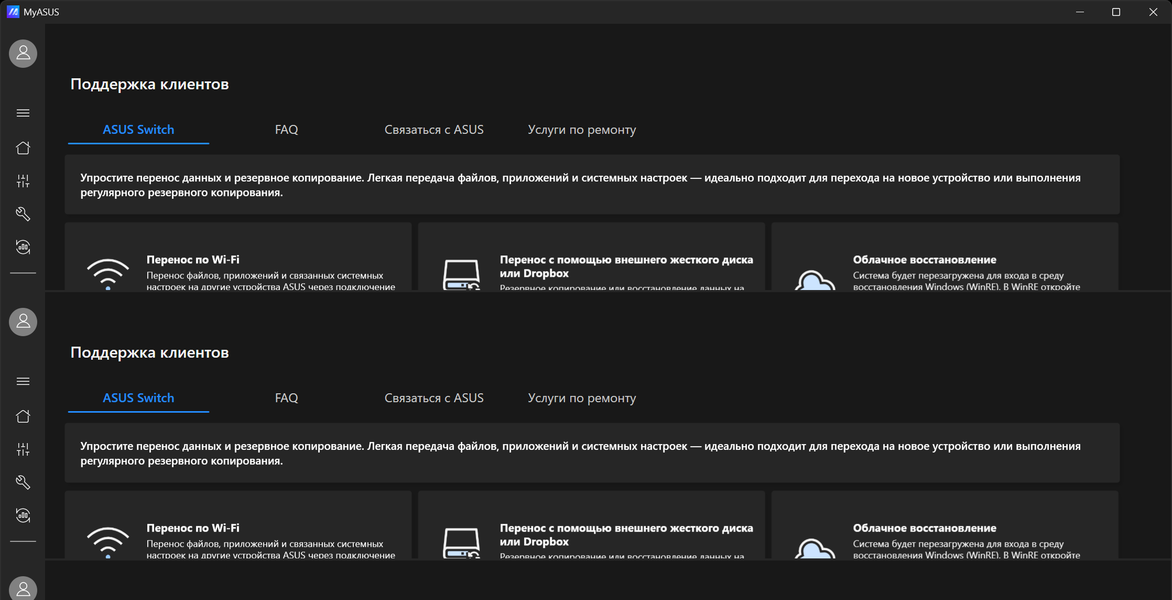Open the lower Связаться с ASUS tab
Screen dimensions: 1172x600
(434, 398)
